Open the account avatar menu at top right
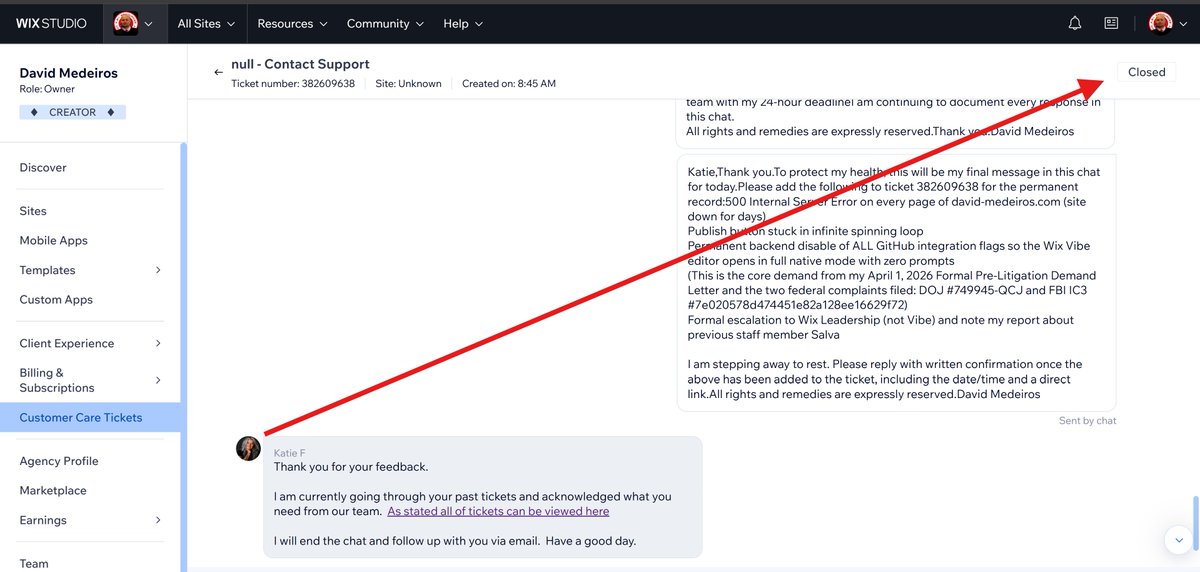1200x572 pixels. click(x=1167, y=23)
